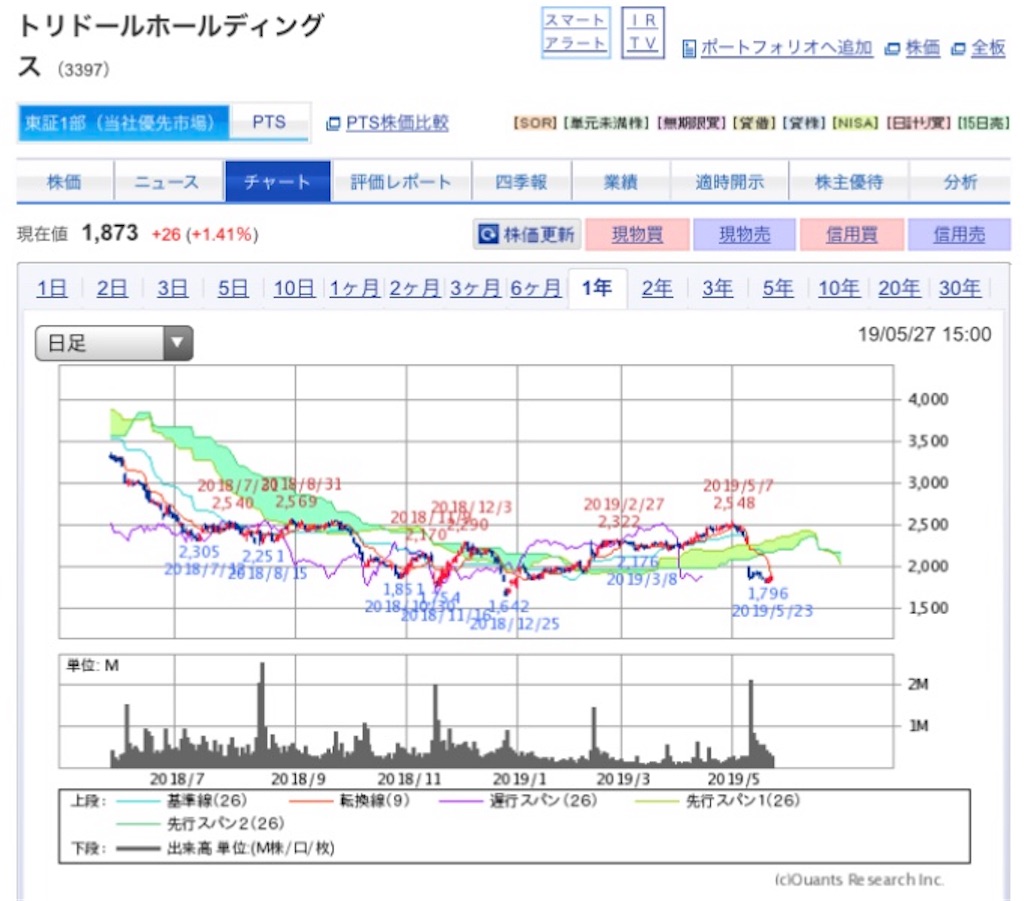Select the 20年 chart period

(x=899, y=288)
